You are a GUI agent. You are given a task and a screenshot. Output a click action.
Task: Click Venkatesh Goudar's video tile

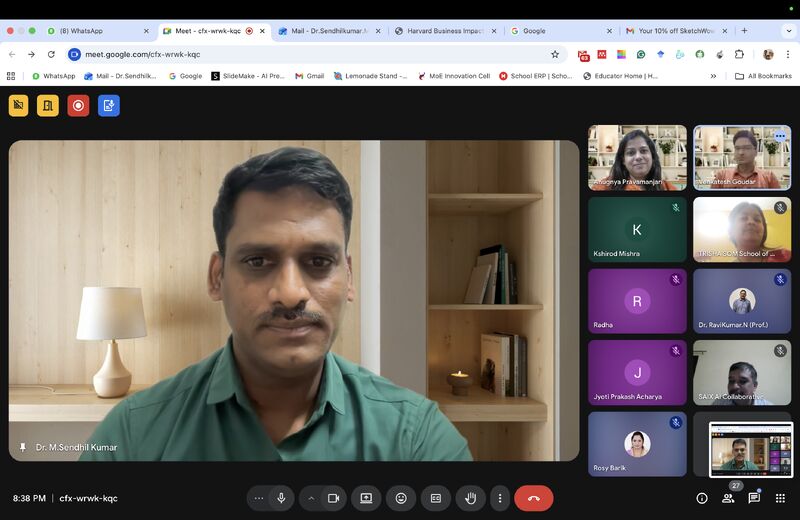742,157
